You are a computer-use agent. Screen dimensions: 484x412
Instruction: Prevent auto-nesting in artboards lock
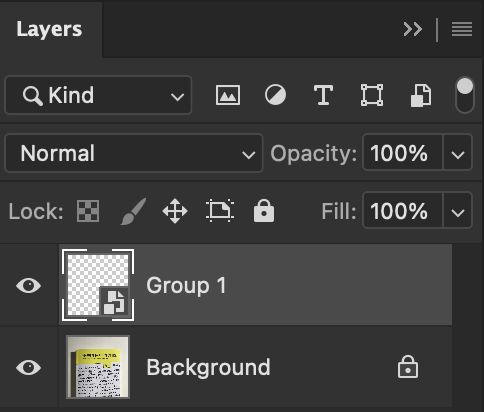tap(220, 211)
